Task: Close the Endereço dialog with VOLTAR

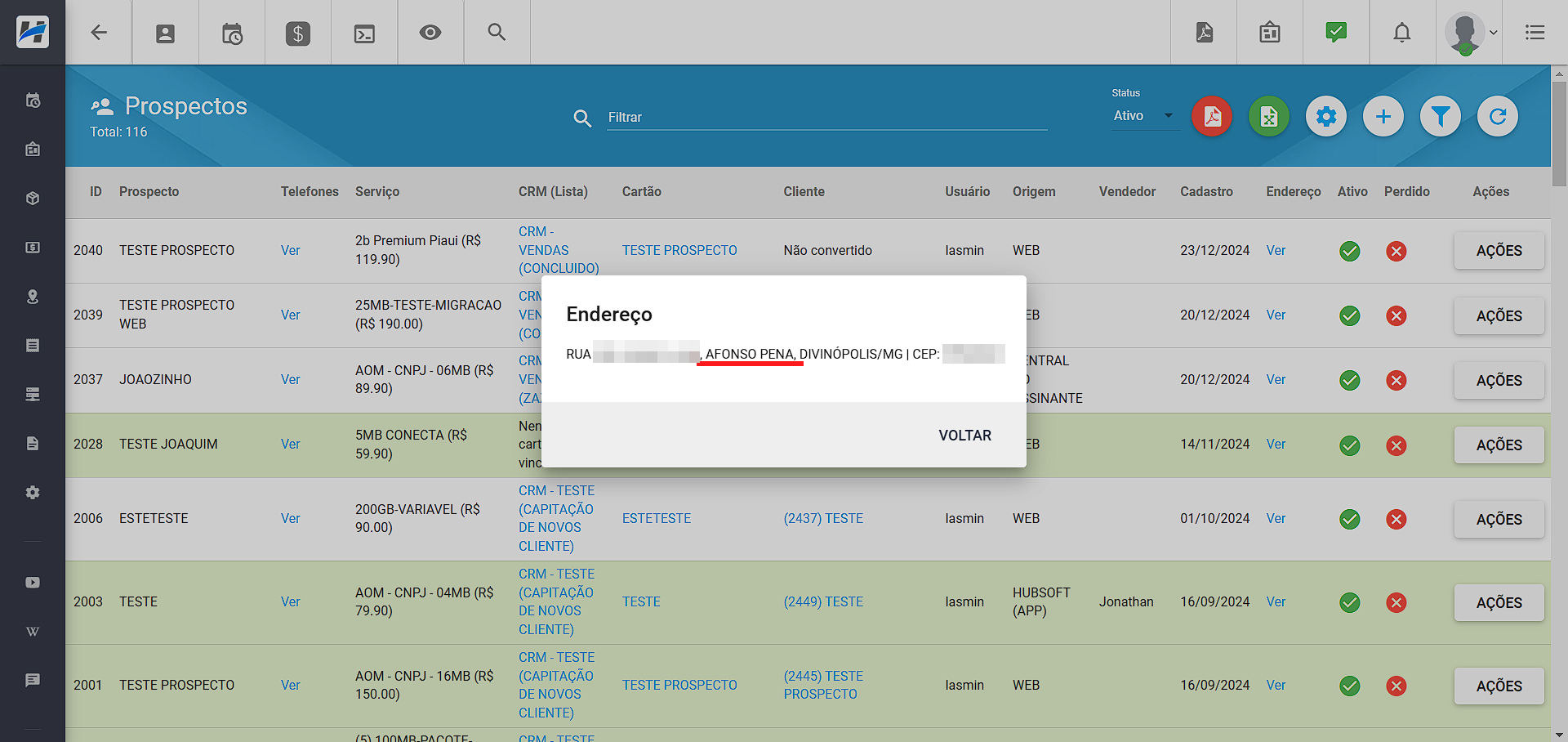Action: [964, 436]
